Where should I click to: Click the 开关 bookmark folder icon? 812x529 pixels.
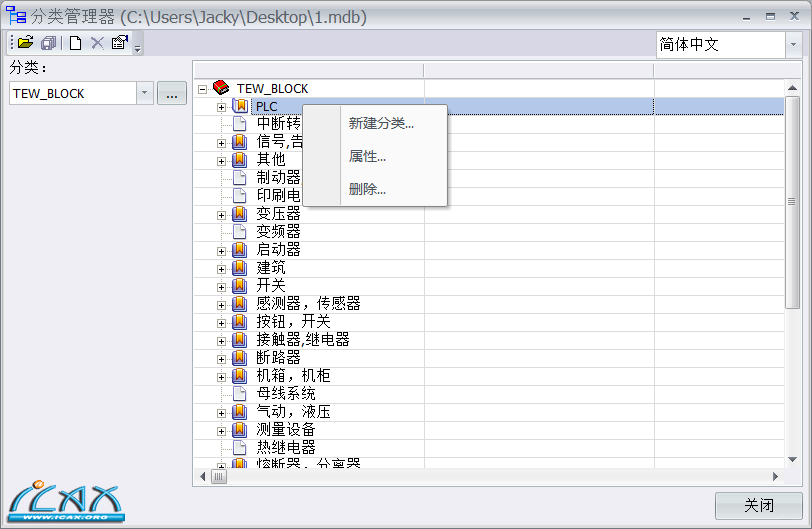click(239, 286)
